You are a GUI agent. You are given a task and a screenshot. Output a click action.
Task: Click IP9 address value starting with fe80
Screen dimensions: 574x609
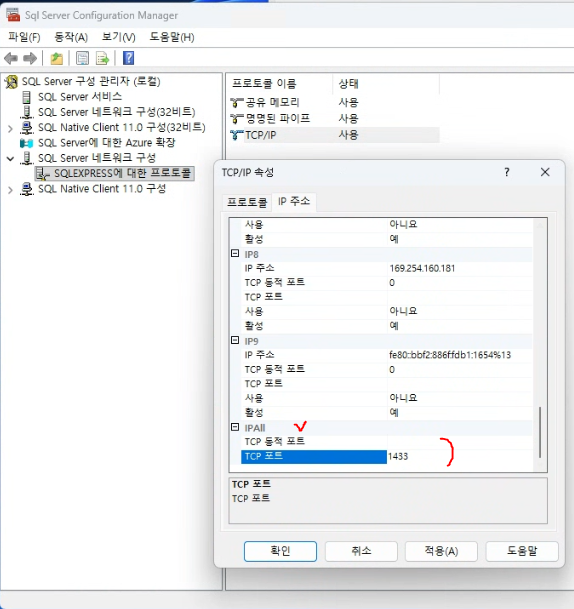(x=450, y=355)
